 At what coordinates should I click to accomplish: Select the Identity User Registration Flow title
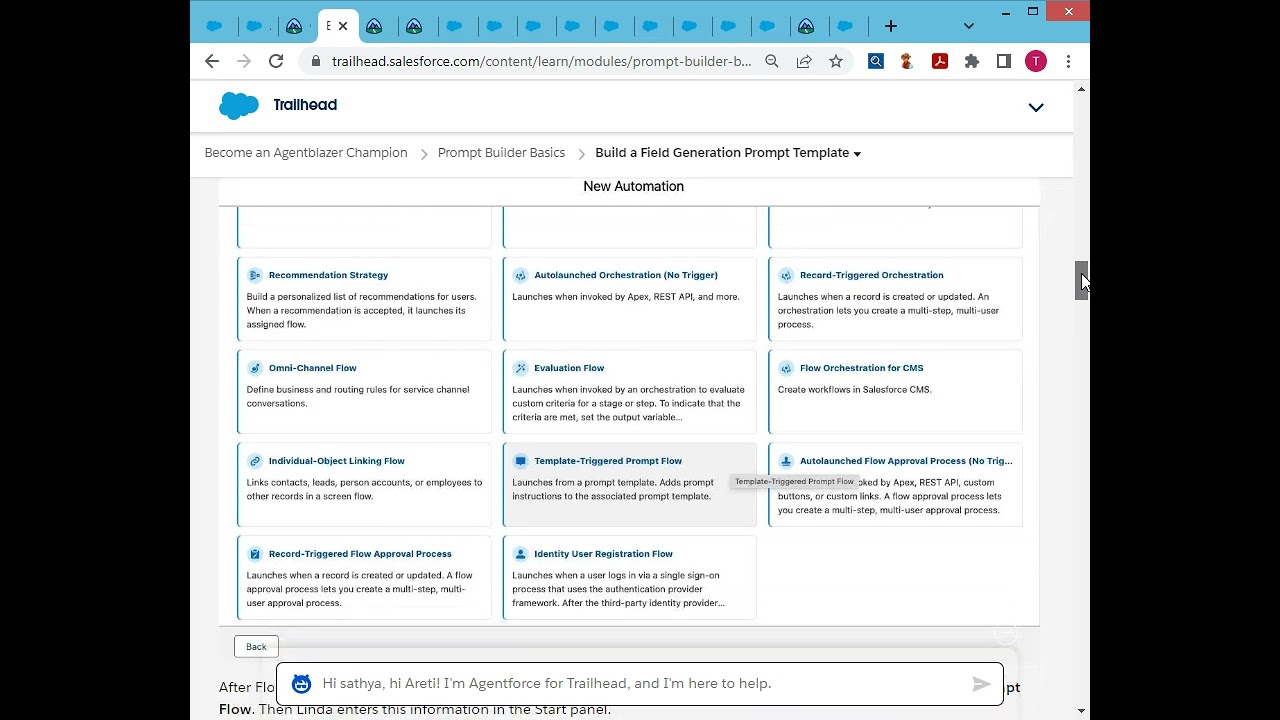click(x=603, y=554)
